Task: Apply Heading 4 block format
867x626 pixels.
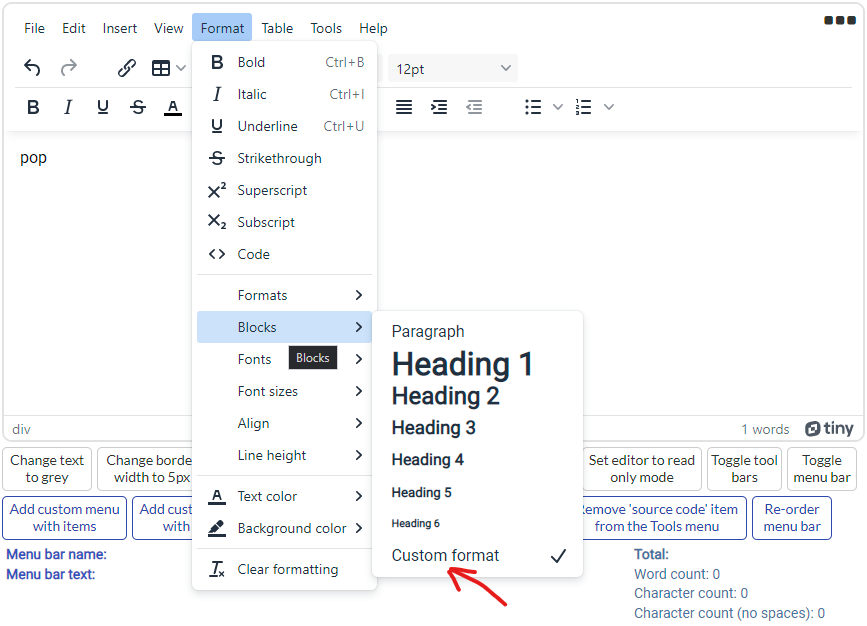Action: coord(478,460)
